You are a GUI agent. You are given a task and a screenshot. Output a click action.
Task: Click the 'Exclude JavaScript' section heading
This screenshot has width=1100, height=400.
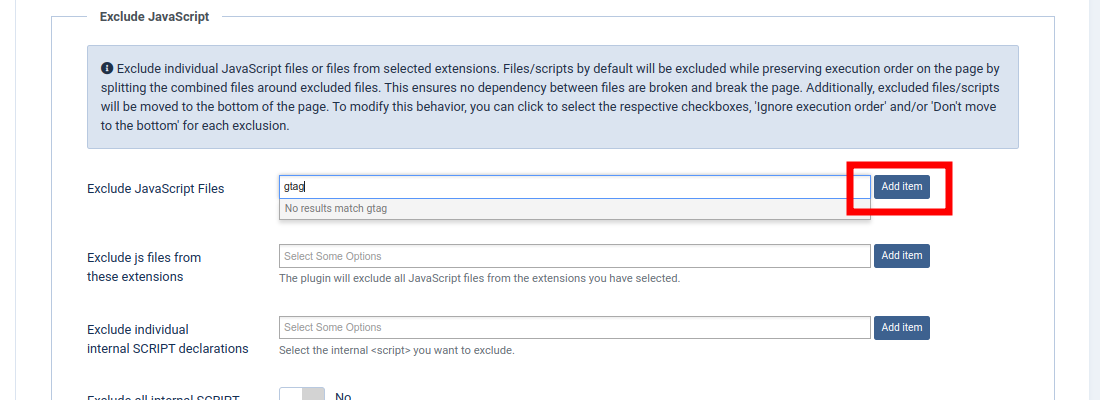[x=154, y=16]
